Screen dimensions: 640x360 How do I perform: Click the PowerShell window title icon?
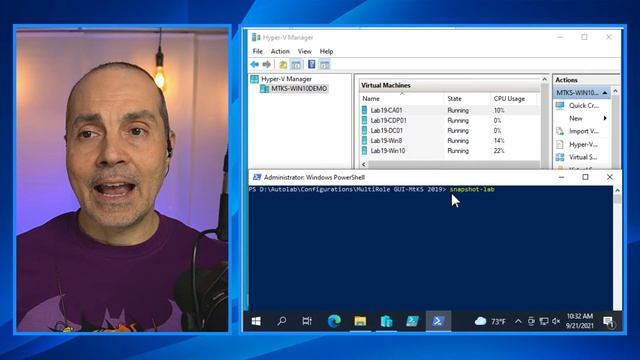pos(257,177)
